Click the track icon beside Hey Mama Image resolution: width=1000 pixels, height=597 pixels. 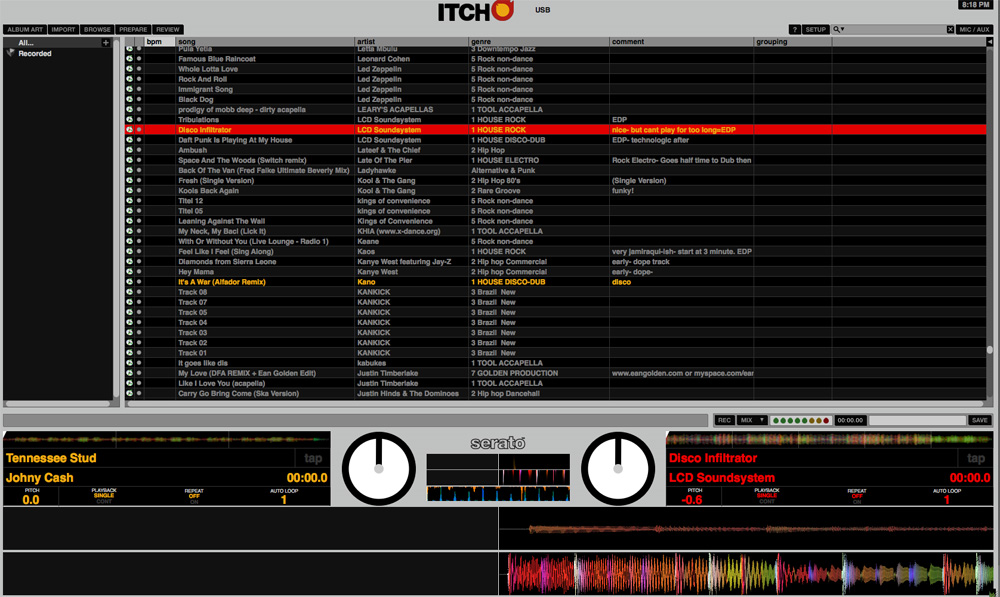[x=129, y=272]
